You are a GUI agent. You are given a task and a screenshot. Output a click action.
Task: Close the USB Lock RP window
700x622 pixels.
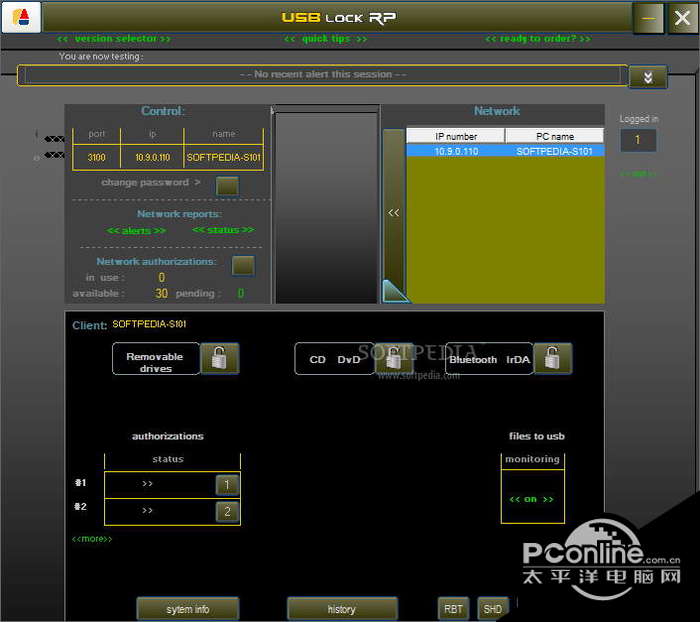tap(682, 18)
